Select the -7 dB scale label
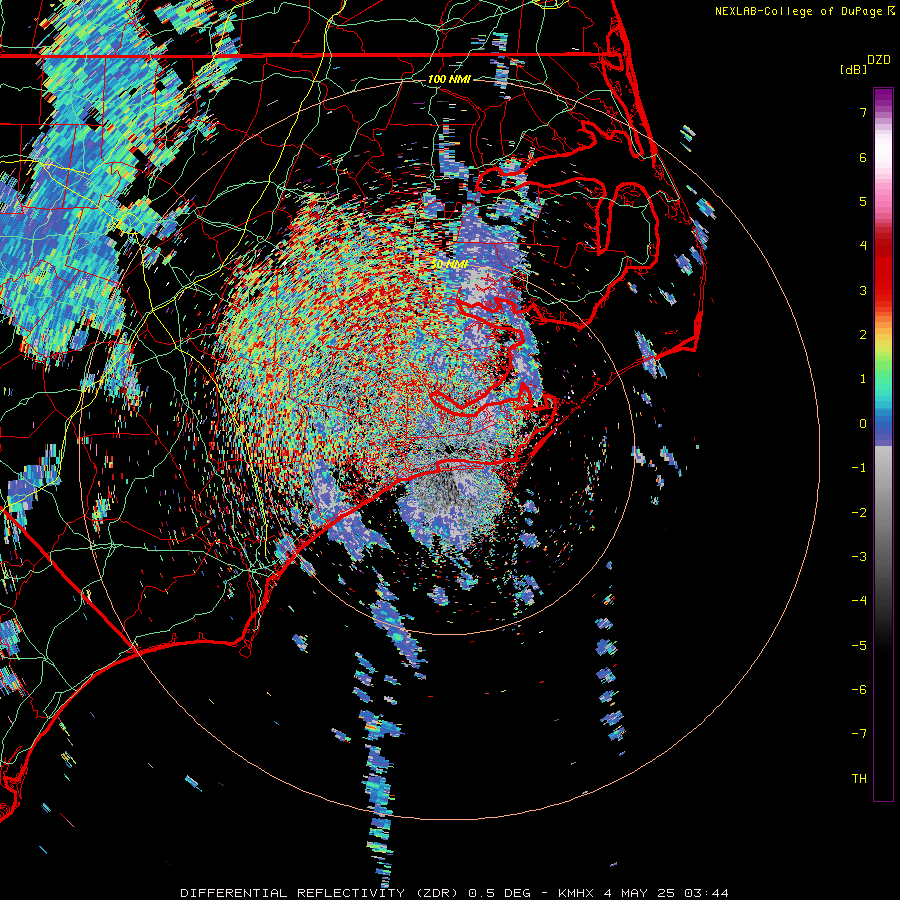This screenshot has height=900, width=900. pos(859,734)
